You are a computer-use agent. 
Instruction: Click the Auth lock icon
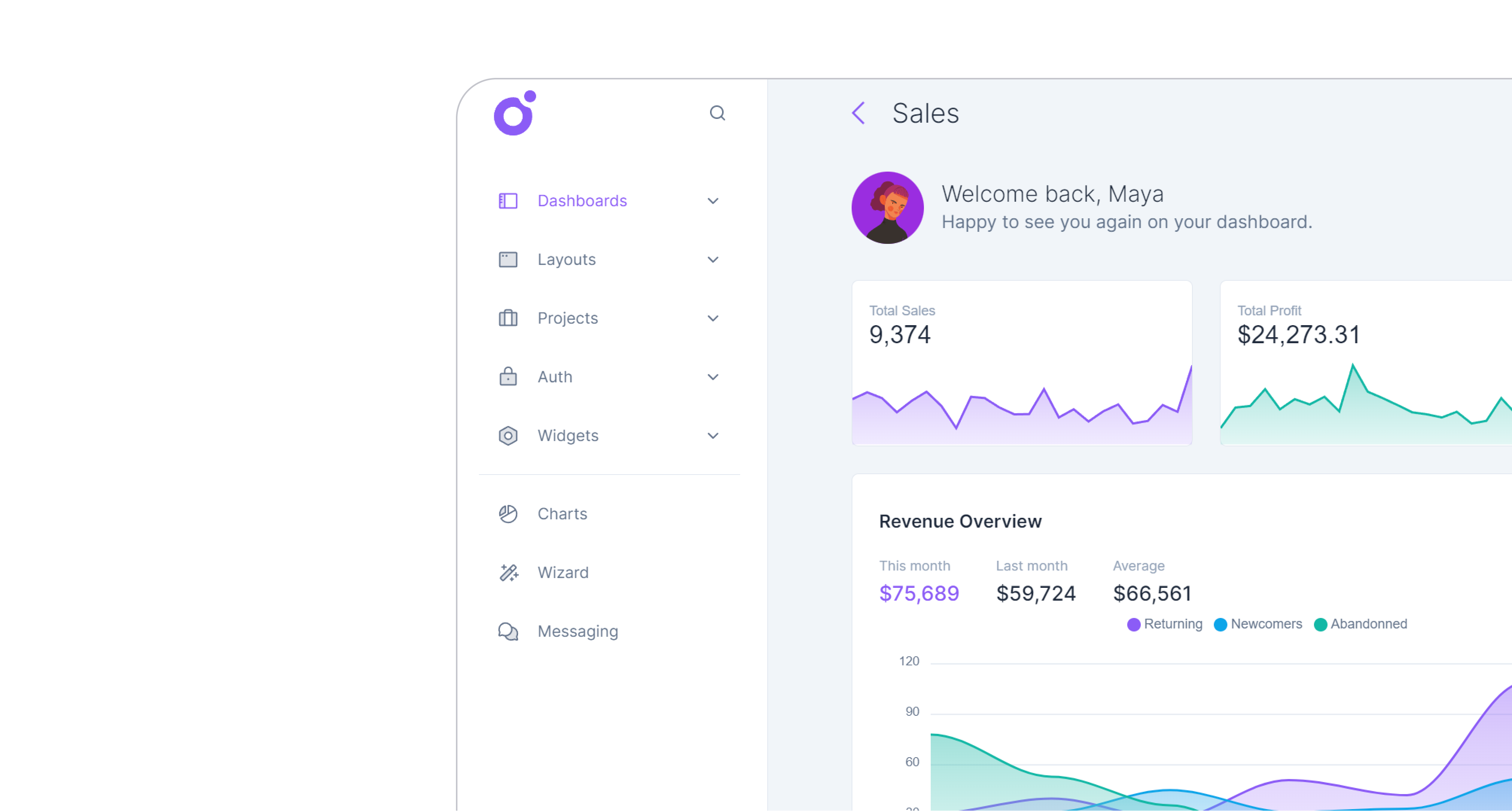coord(508,377)
